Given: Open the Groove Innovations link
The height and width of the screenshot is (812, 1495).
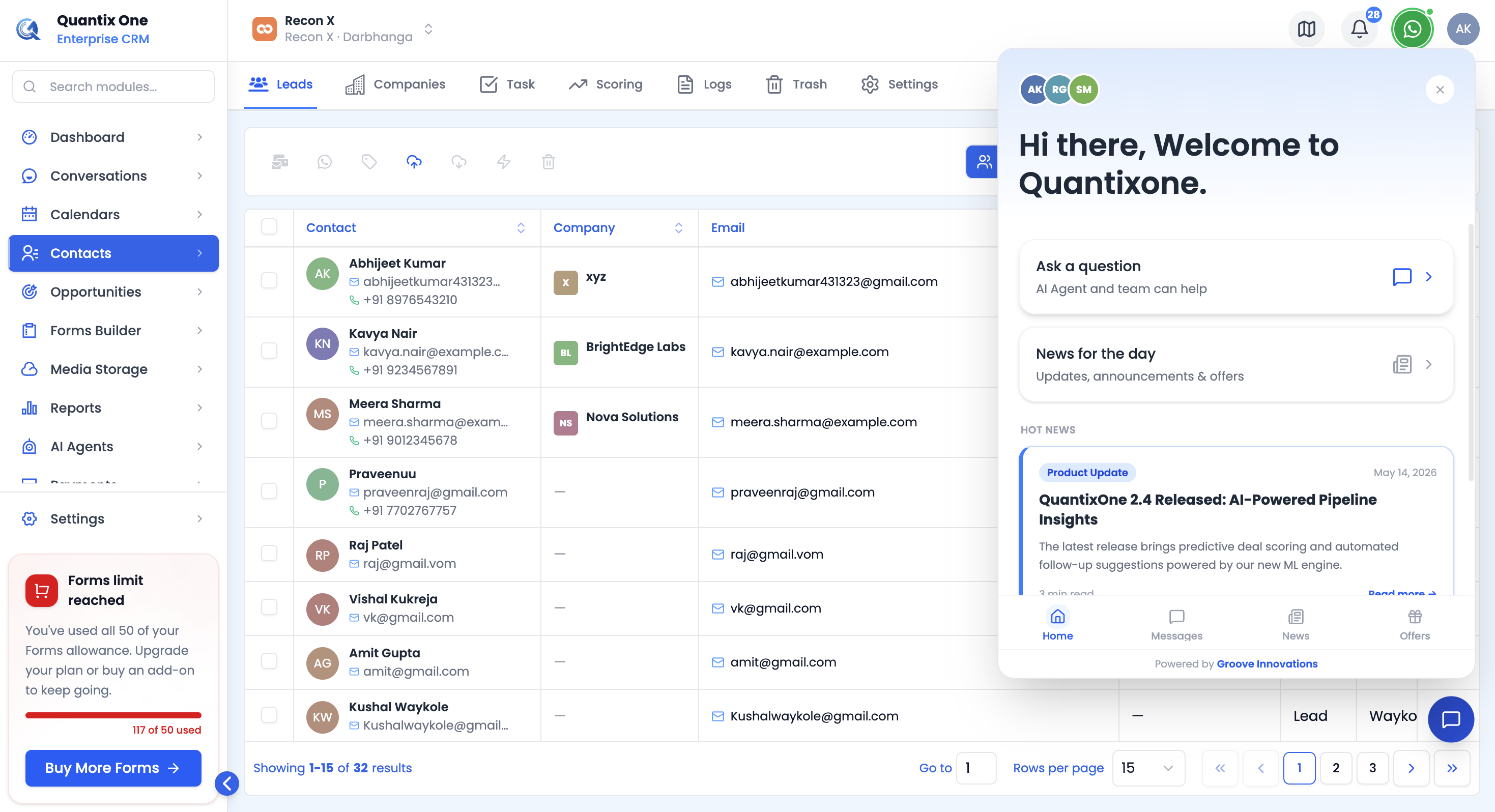Looking at the screenshot, I should click(1267, 663).
